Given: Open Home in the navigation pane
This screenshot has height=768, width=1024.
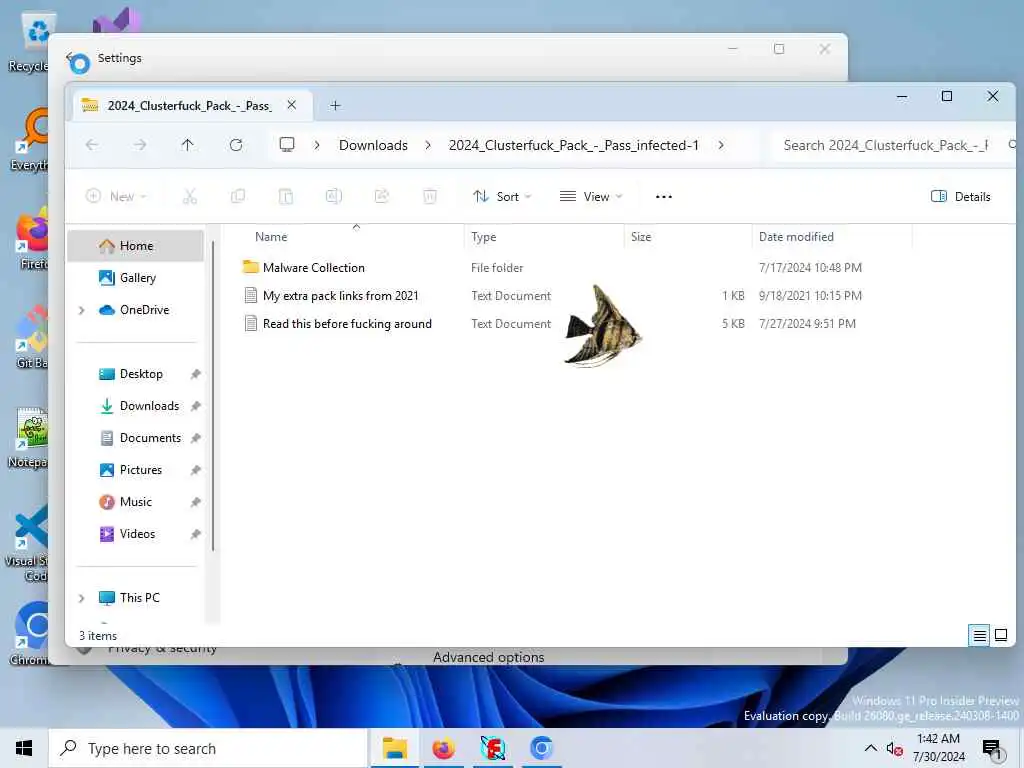Looking at the screenshot, I should click(136, 246).
